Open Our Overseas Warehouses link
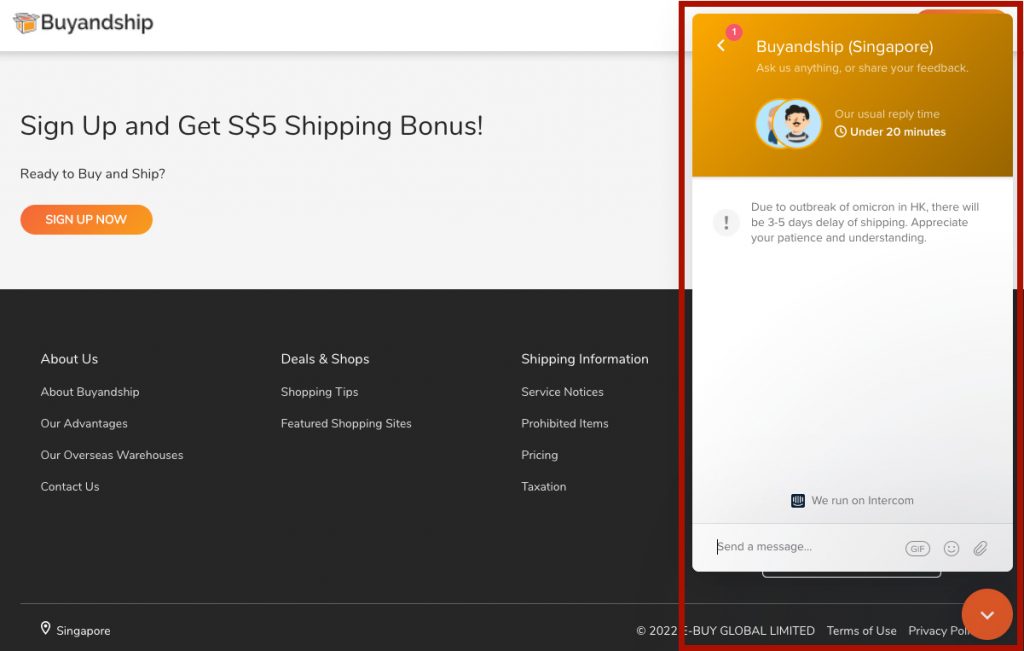This screenshot has width=1024, height=651. (x=112, y=455)
